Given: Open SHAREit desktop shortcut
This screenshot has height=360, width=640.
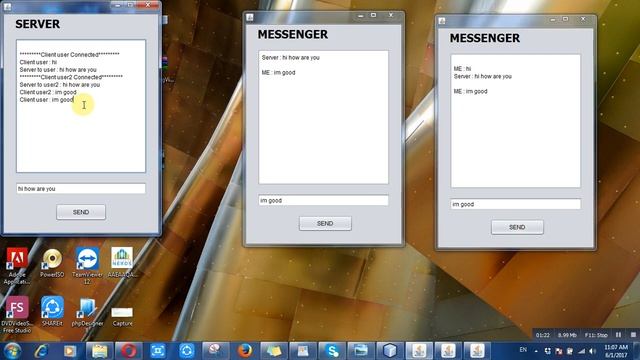Looking at the screenshot, I should click(x=52, y=311).
